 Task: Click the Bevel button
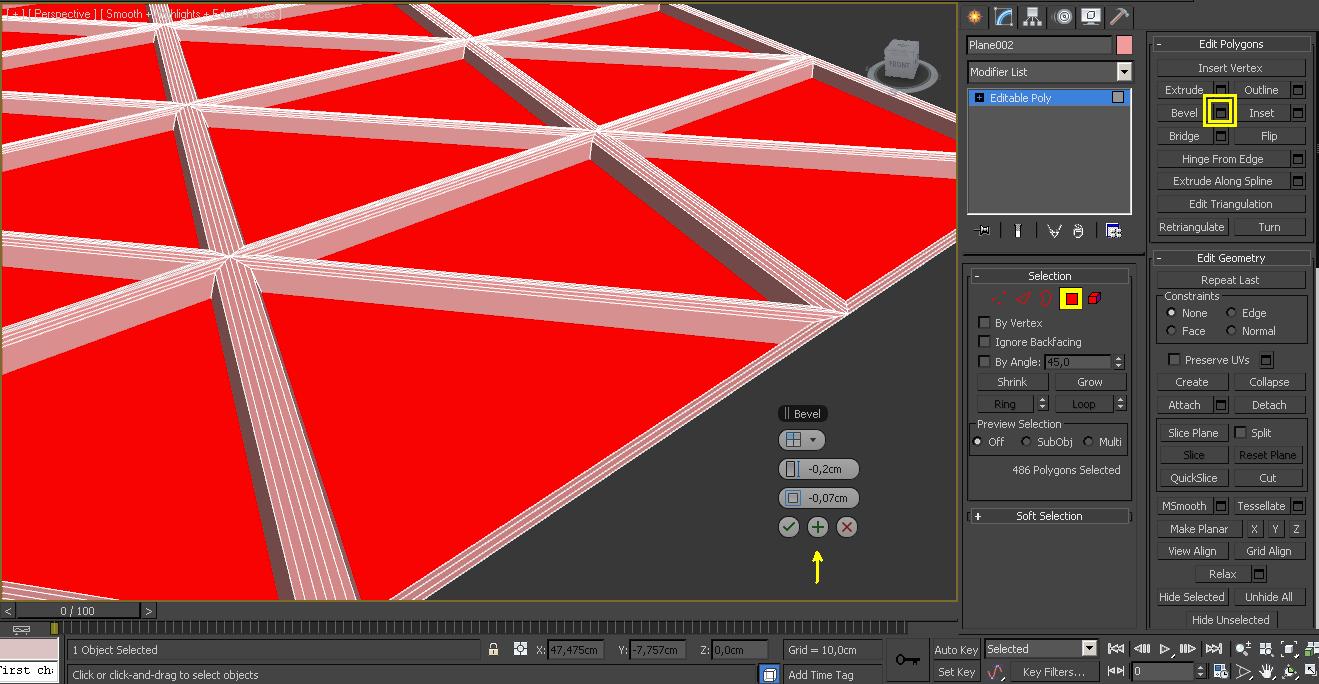click(x=1184, y=113)
